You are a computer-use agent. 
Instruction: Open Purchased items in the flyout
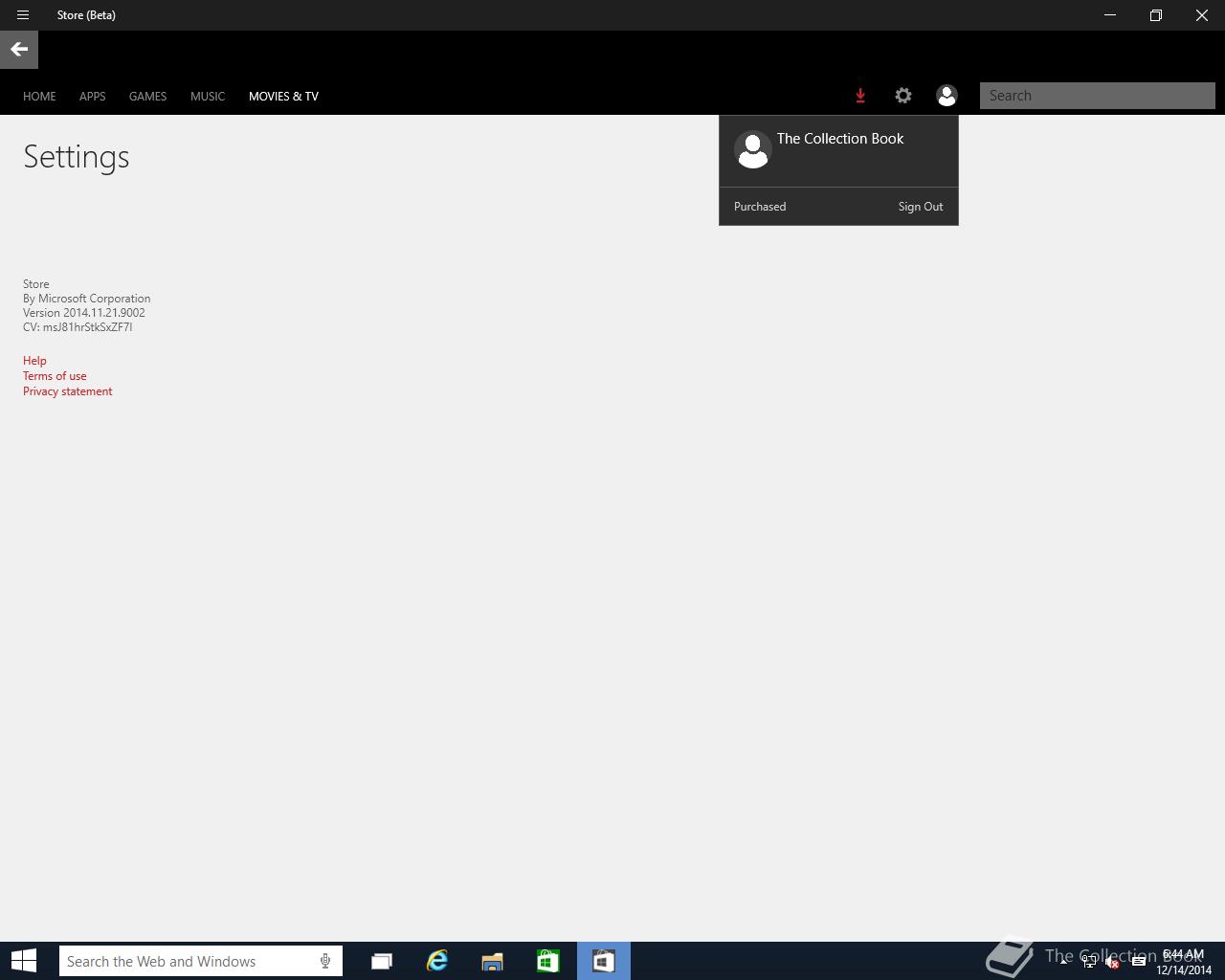tap(760, 207)
